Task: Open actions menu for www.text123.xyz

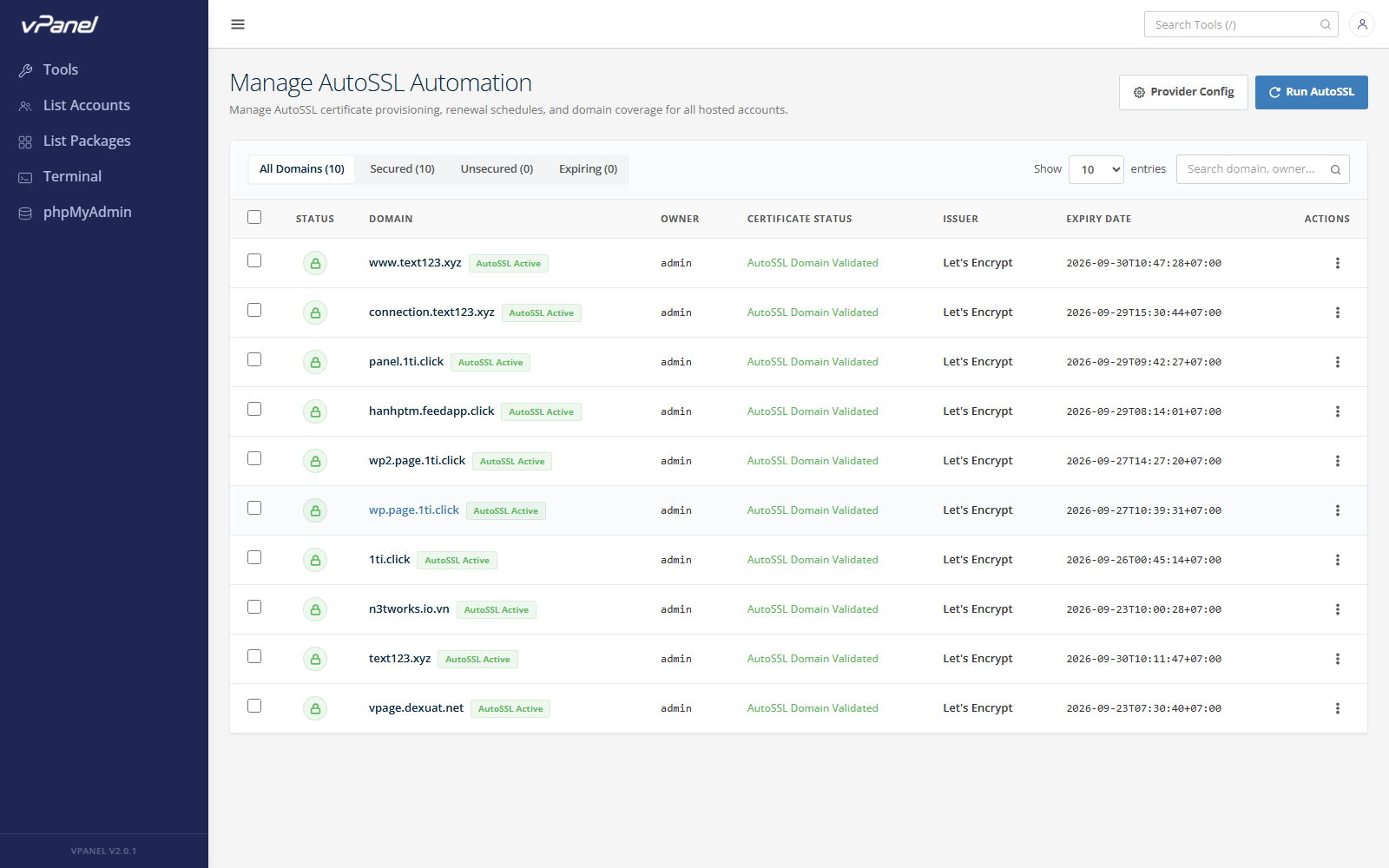Action: 1337,263
